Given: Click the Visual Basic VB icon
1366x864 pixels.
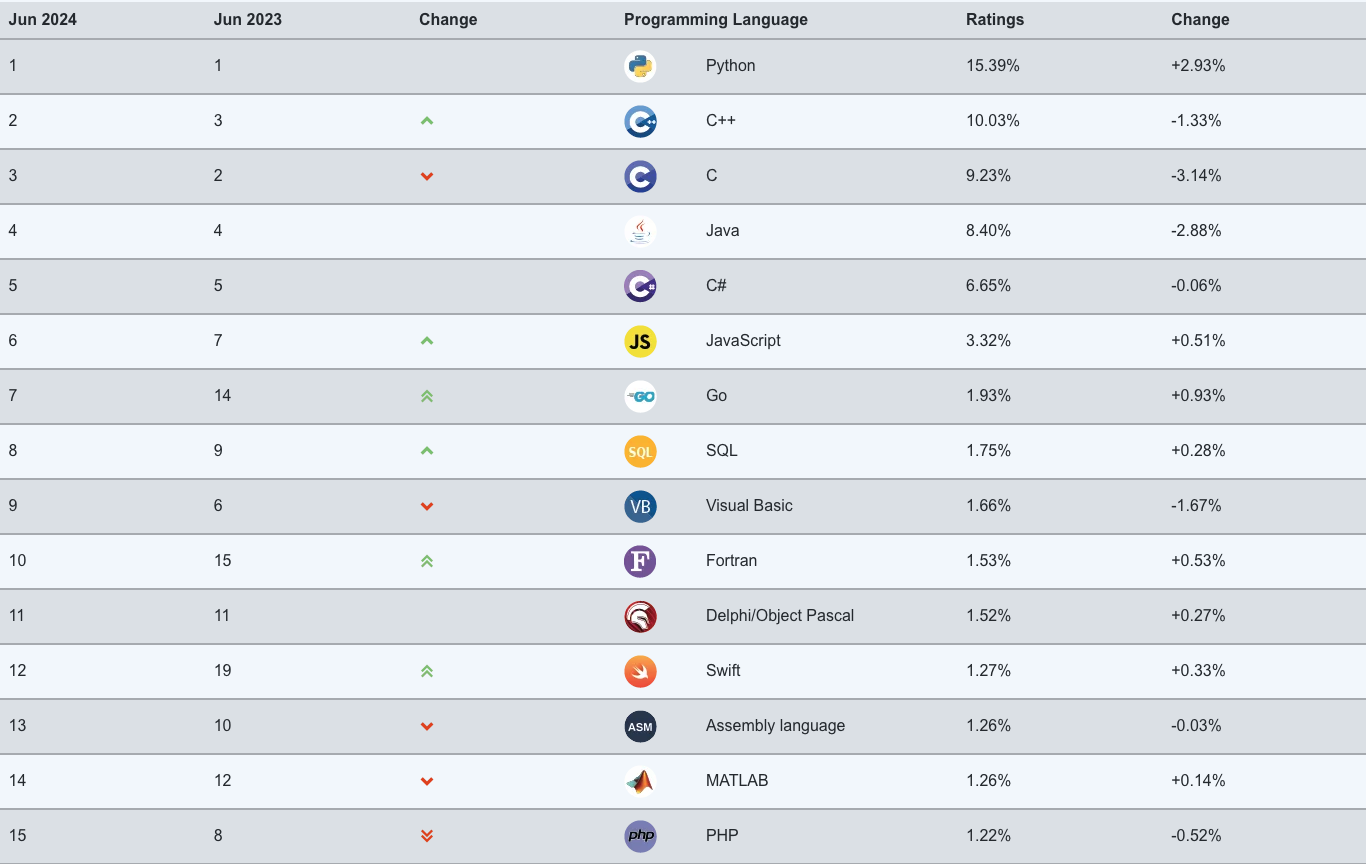Looking at the screenshot, I should pos(640,506).
